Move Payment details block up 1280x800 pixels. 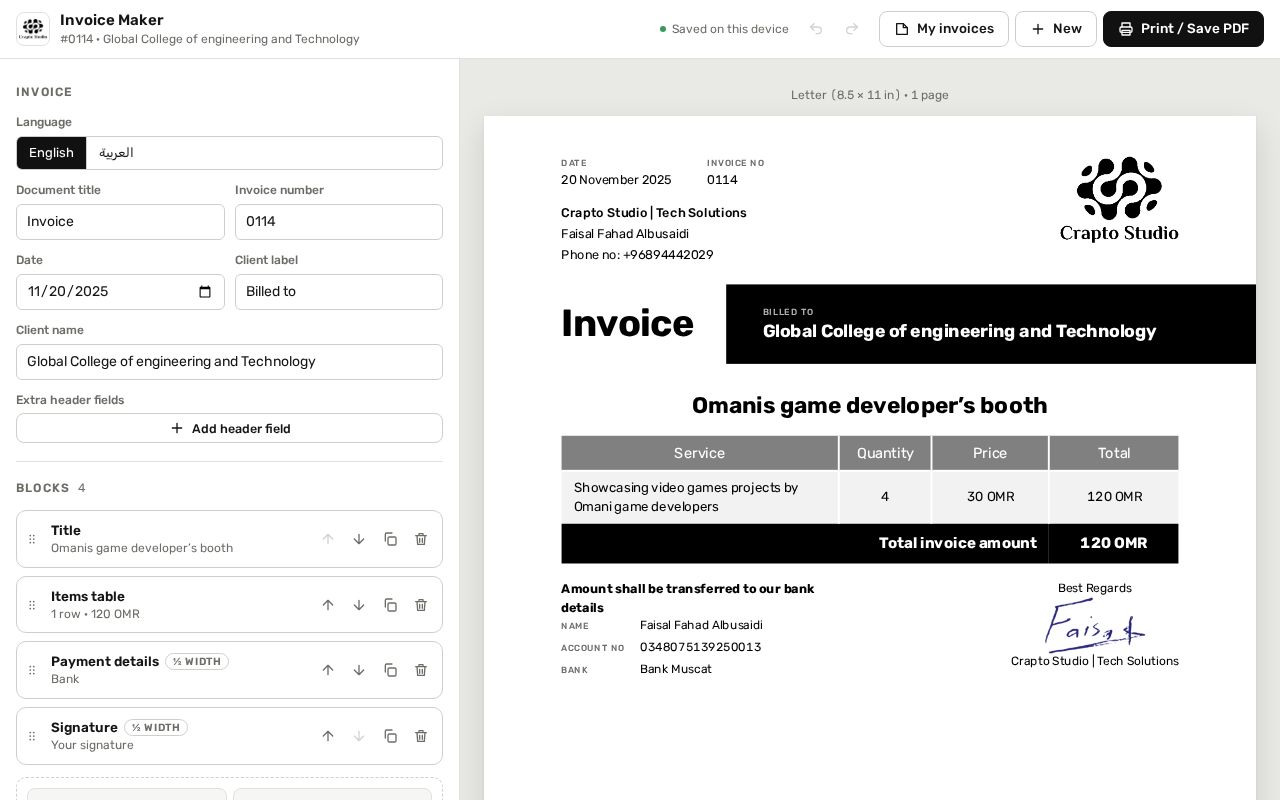[328, 670]
